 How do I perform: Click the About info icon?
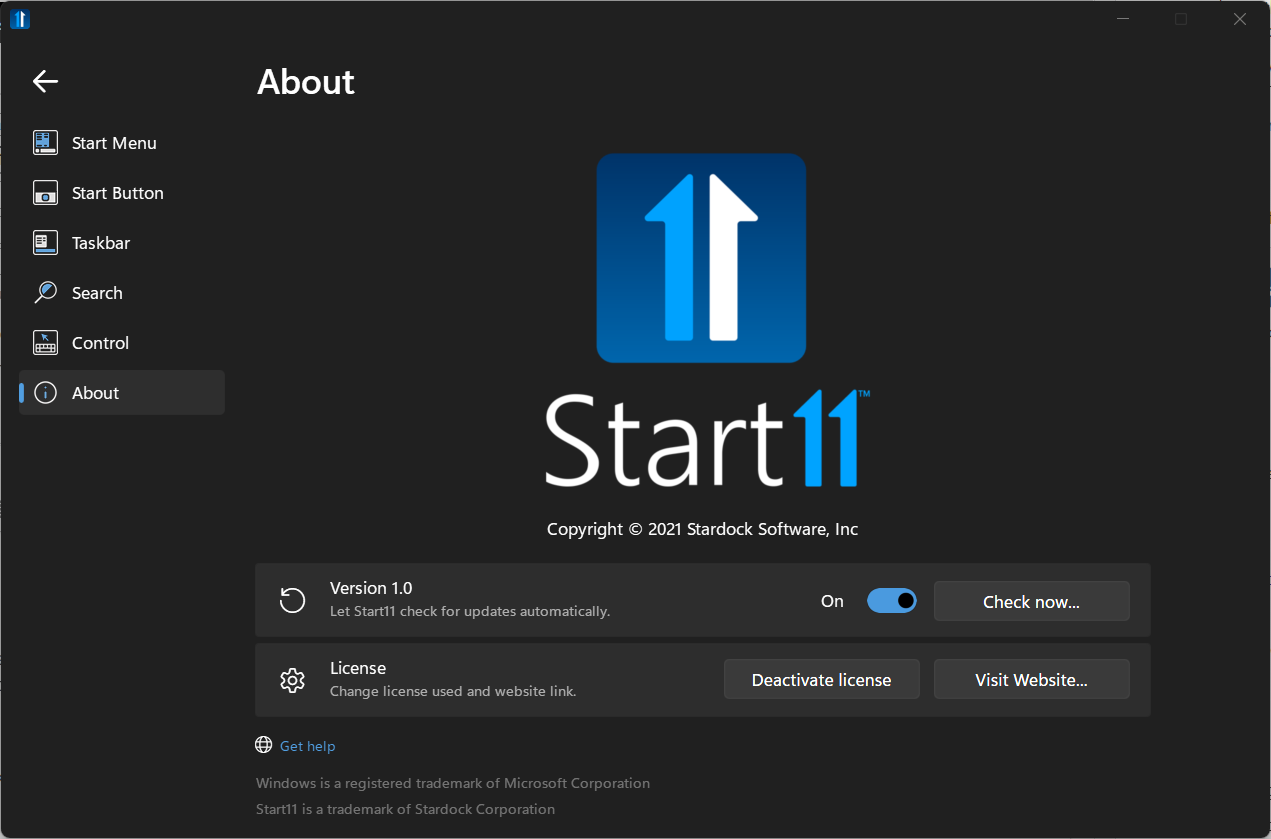[x=45, y=393]
